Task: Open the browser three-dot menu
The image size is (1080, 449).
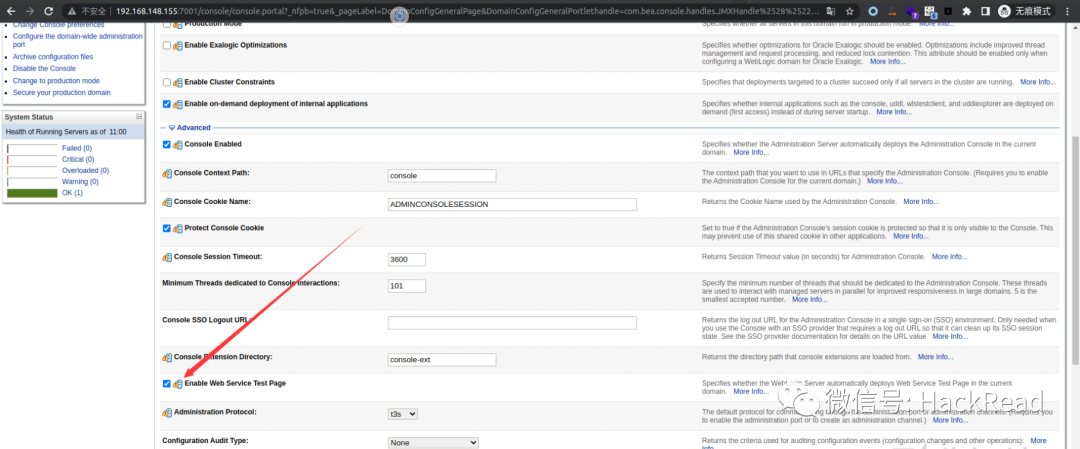Action: [1068, 11]
